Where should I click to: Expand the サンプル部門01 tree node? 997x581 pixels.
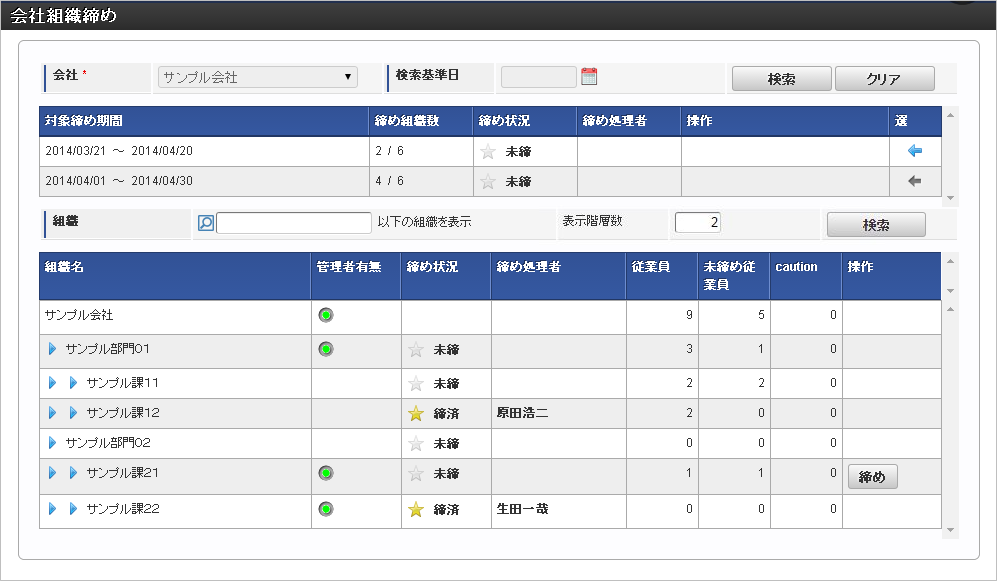point(53,349)
